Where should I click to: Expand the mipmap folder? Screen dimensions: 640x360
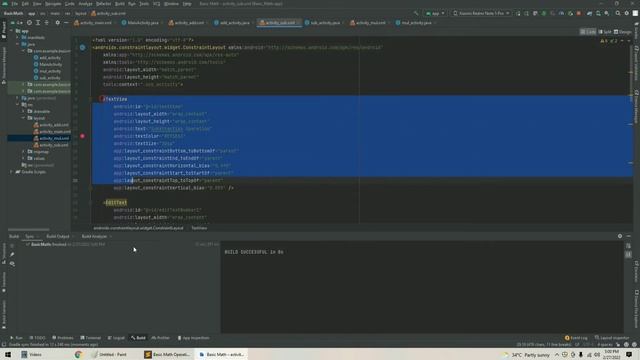click(x=24, y=151)
